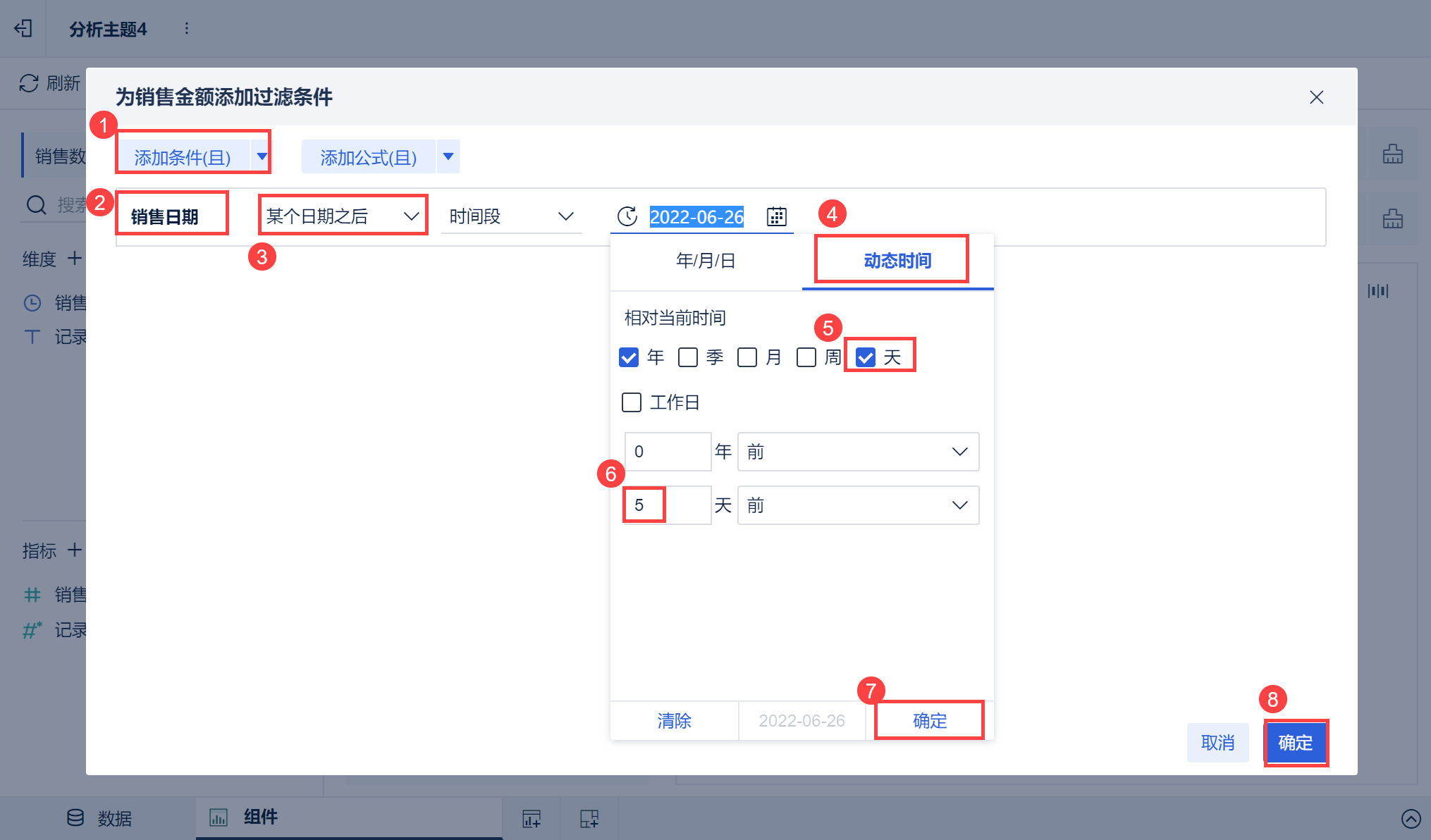Click the back/exit icon at top left
This screenshot has height=840, width=1431.
click(x=23, y=28)
